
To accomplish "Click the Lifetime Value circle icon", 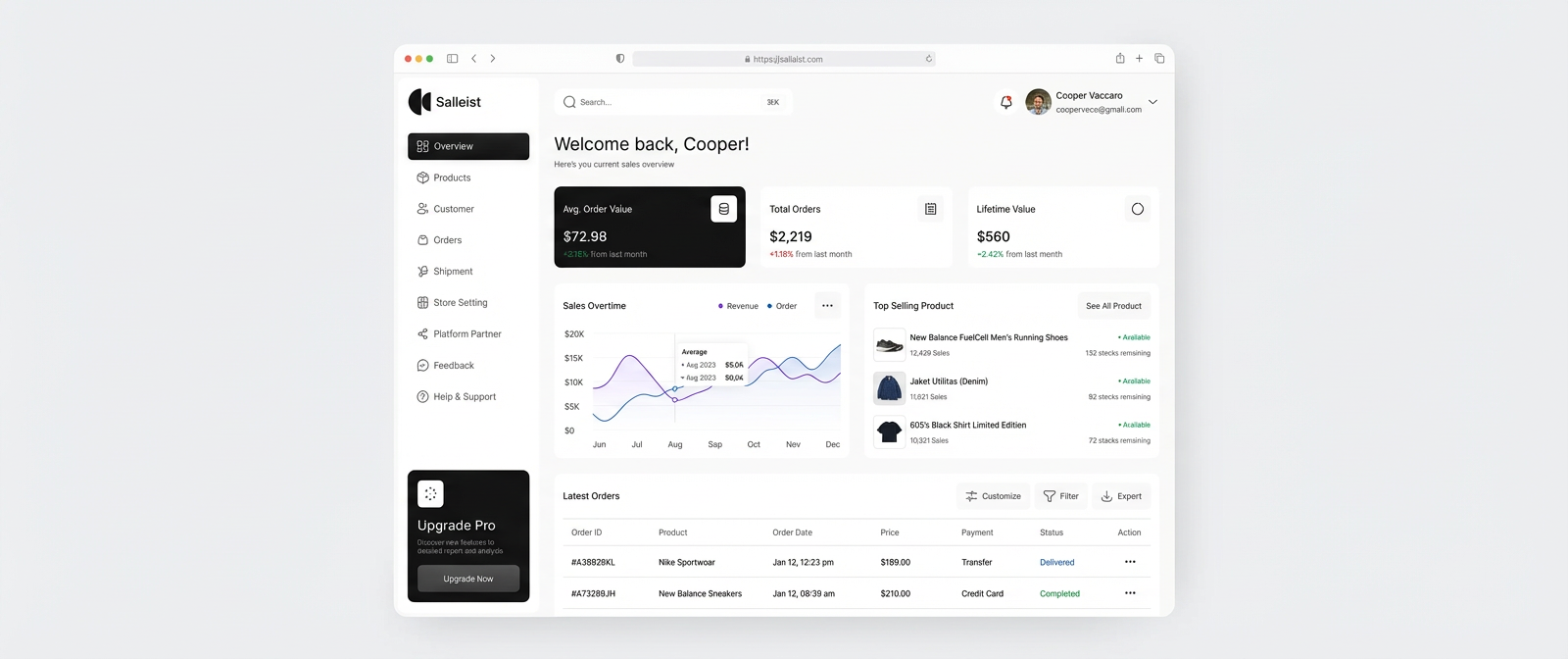I will tap(1137, 209).
